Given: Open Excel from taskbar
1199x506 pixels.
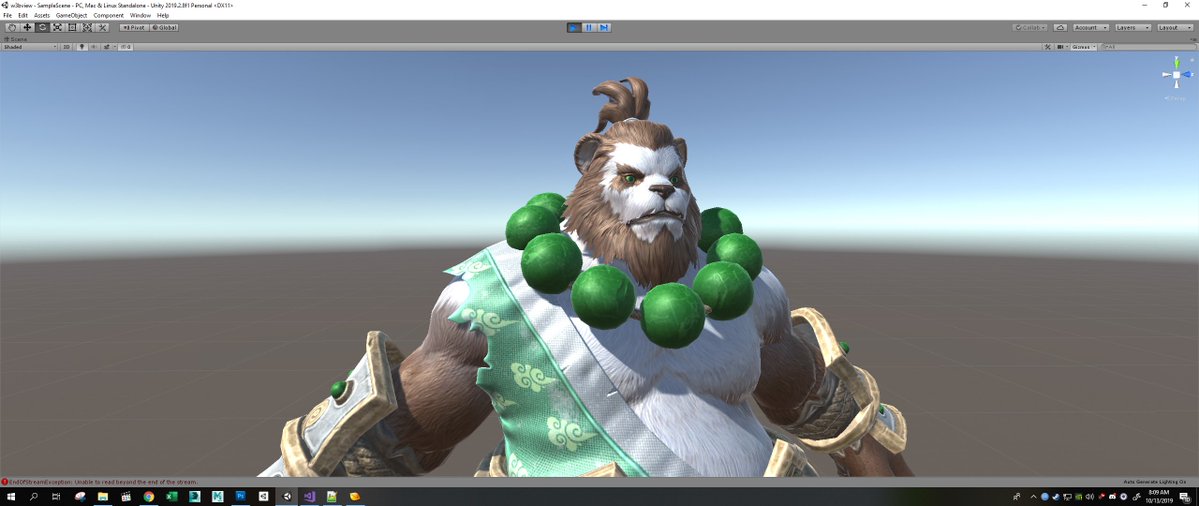Looking at the screenshot, I should point(171,497).
